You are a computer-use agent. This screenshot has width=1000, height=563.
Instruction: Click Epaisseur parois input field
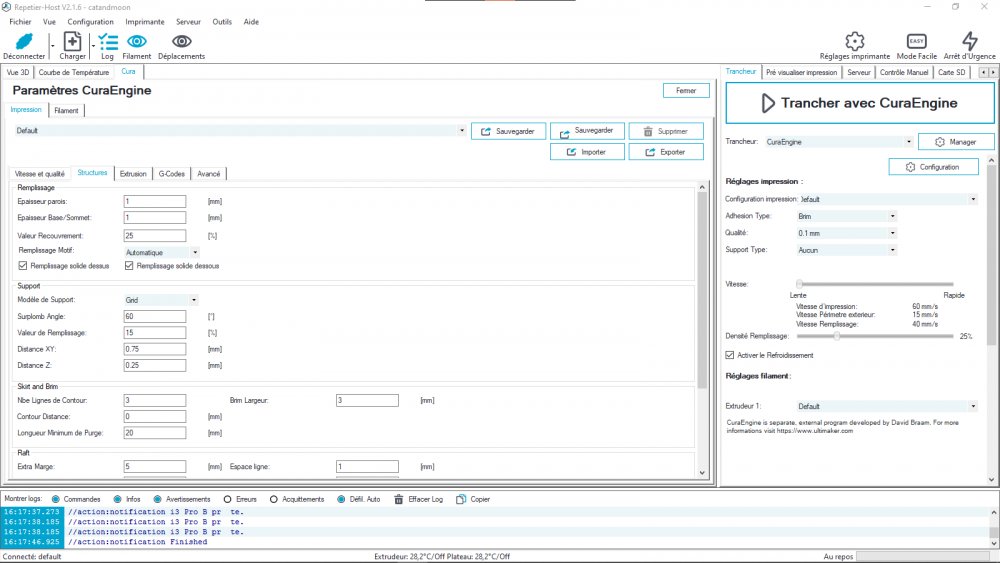pos(155,201)
